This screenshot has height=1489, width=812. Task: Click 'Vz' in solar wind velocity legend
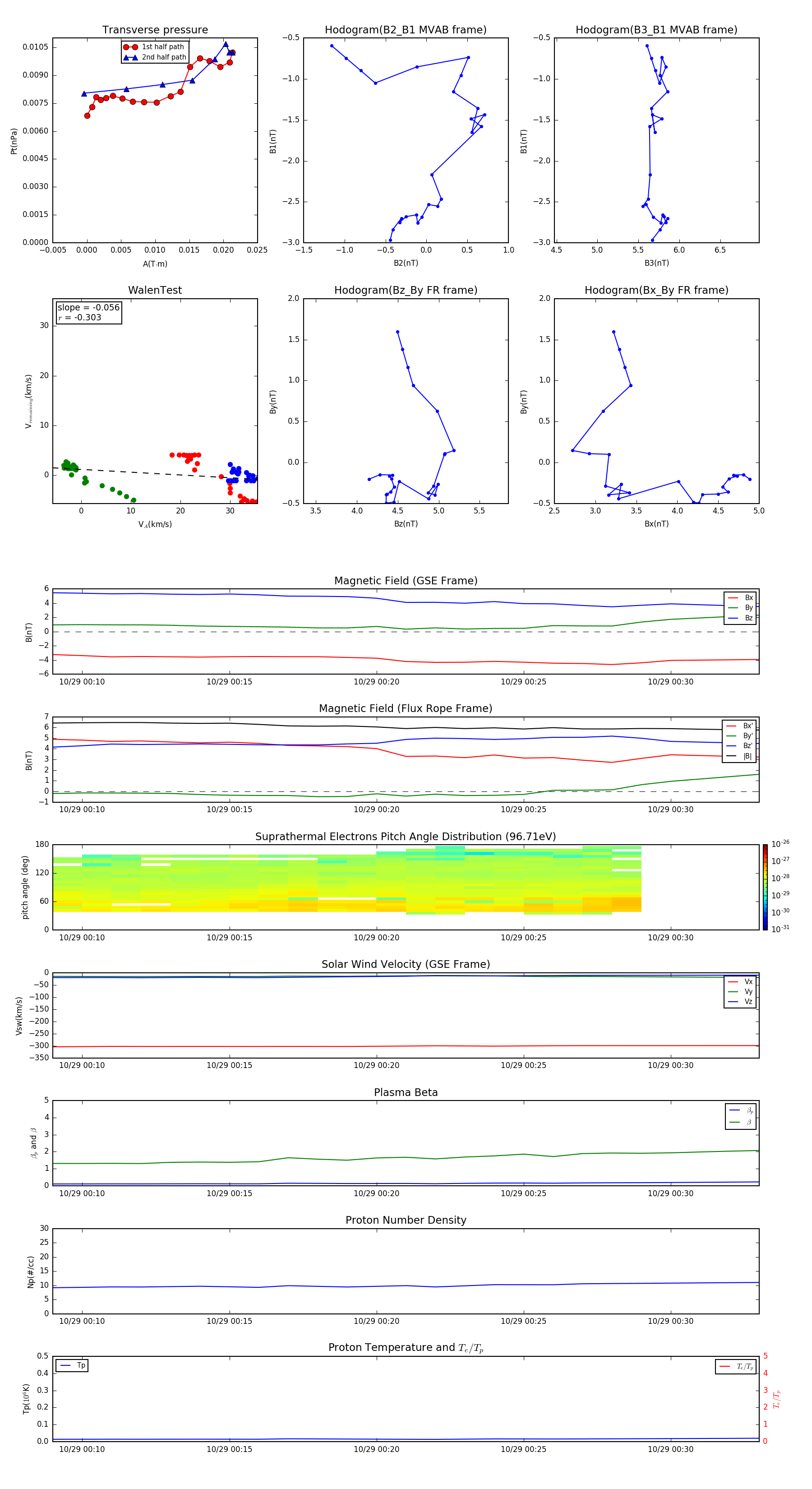pos(748,1002)
